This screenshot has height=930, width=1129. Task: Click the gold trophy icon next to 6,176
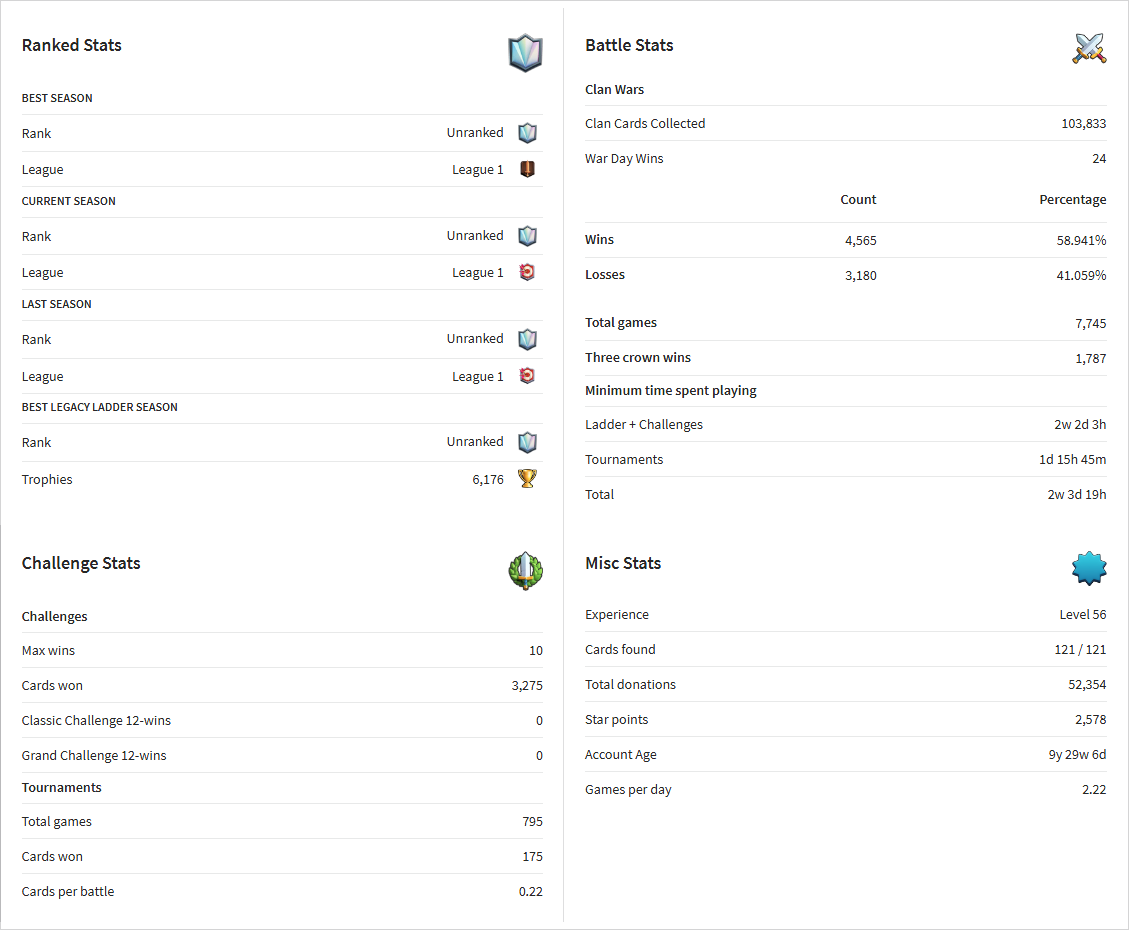click(x=527, y=479)
